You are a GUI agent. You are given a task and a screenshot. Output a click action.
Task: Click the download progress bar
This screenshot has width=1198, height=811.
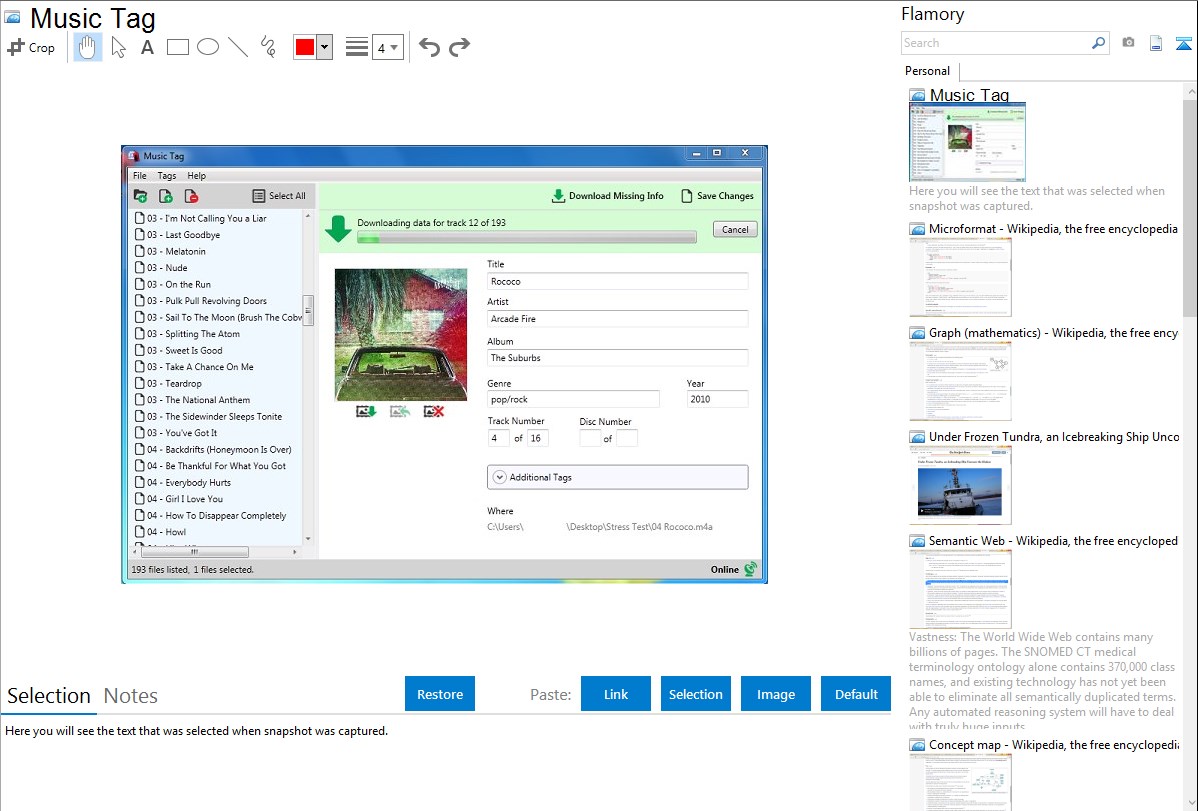526,238
